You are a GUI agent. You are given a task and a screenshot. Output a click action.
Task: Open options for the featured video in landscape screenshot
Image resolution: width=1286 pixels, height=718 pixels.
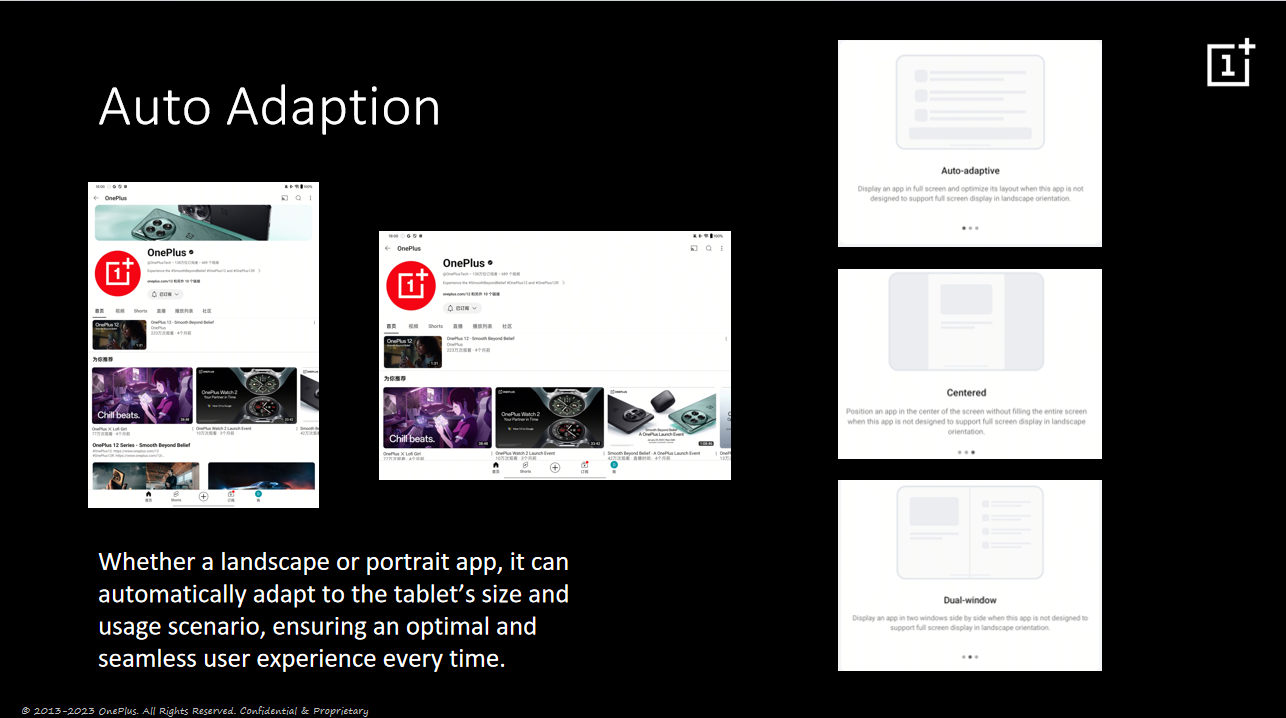pos(726,340)
